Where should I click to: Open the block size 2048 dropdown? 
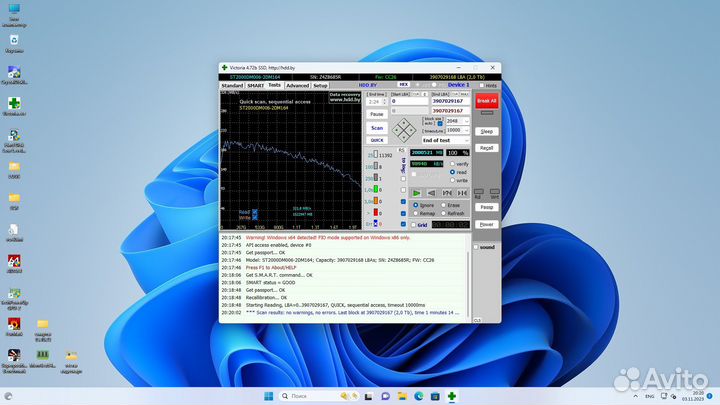[457, 121]
